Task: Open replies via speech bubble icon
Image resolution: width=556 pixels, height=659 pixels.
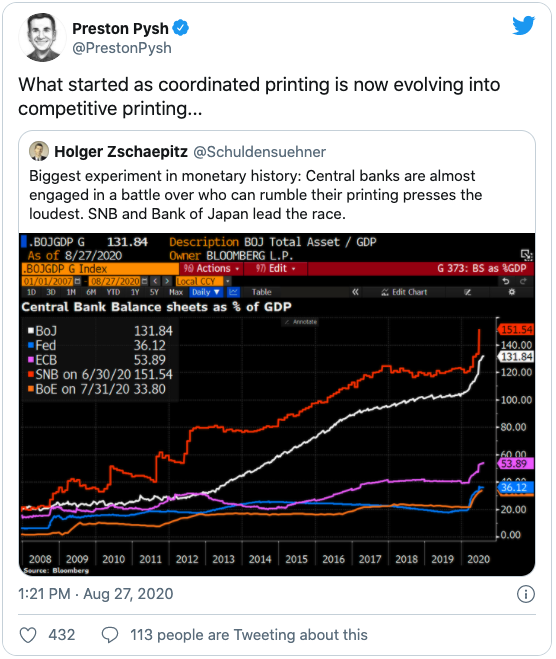Action: 110,635
